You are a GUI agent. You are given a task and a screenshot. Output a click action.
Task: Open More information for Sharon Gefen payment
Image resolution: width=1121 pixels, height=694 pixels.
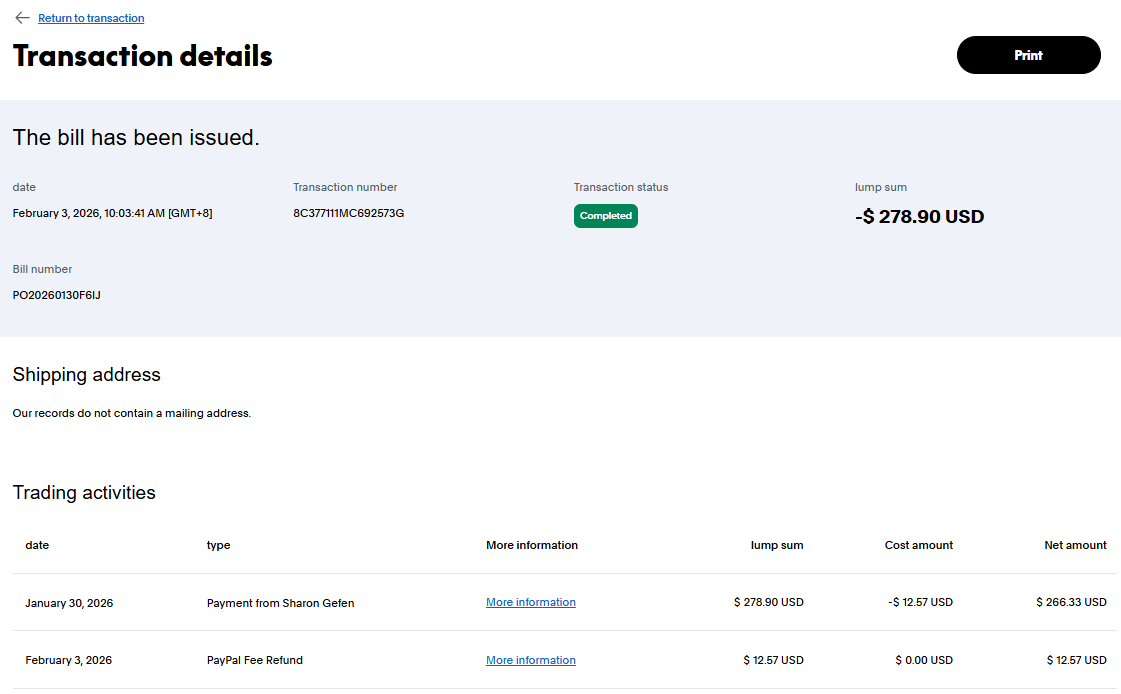(530, 602)
